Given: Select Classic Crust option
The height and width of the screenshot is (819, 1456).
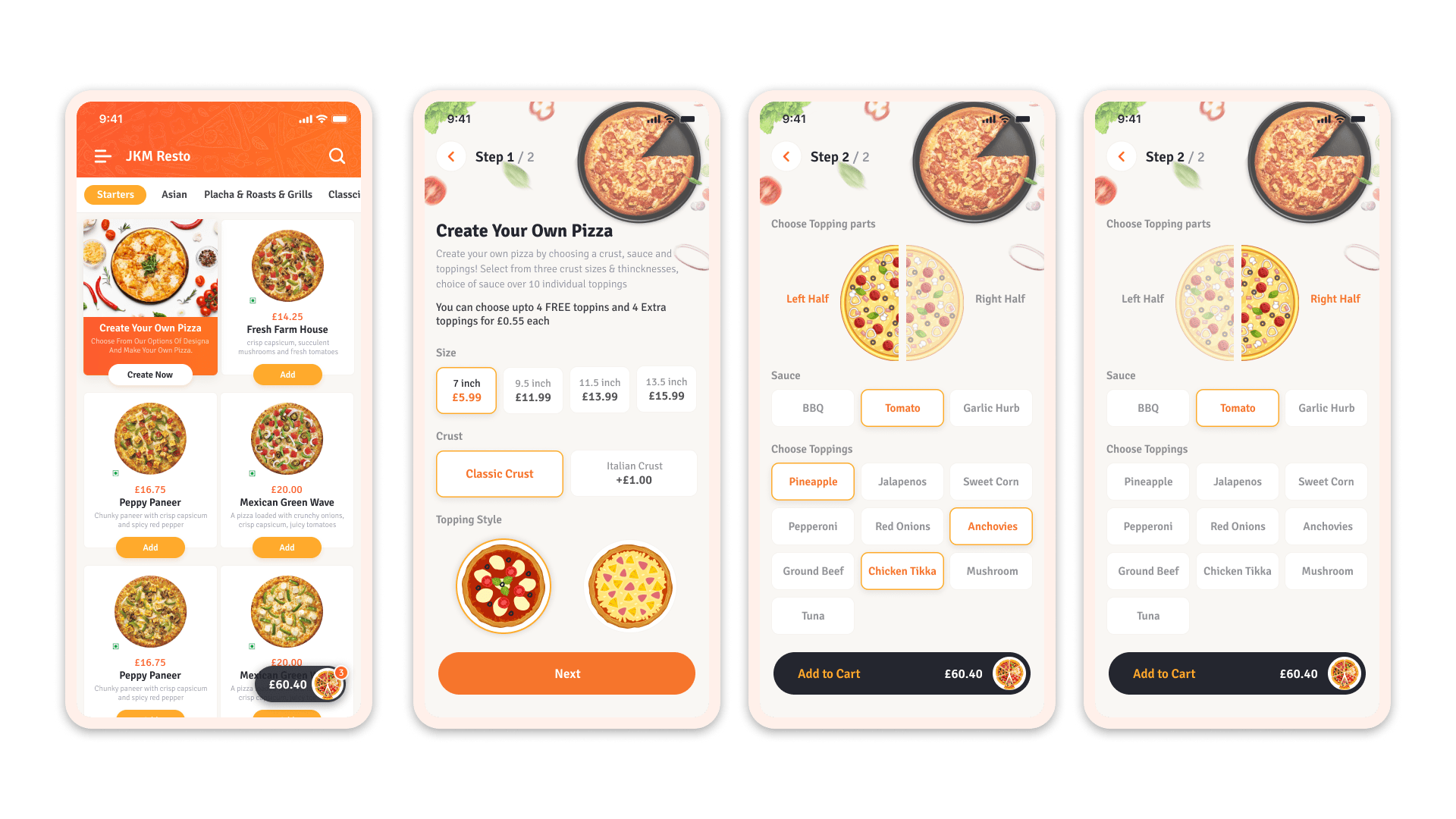Looking at the screenshot, I should pos(500,473).
